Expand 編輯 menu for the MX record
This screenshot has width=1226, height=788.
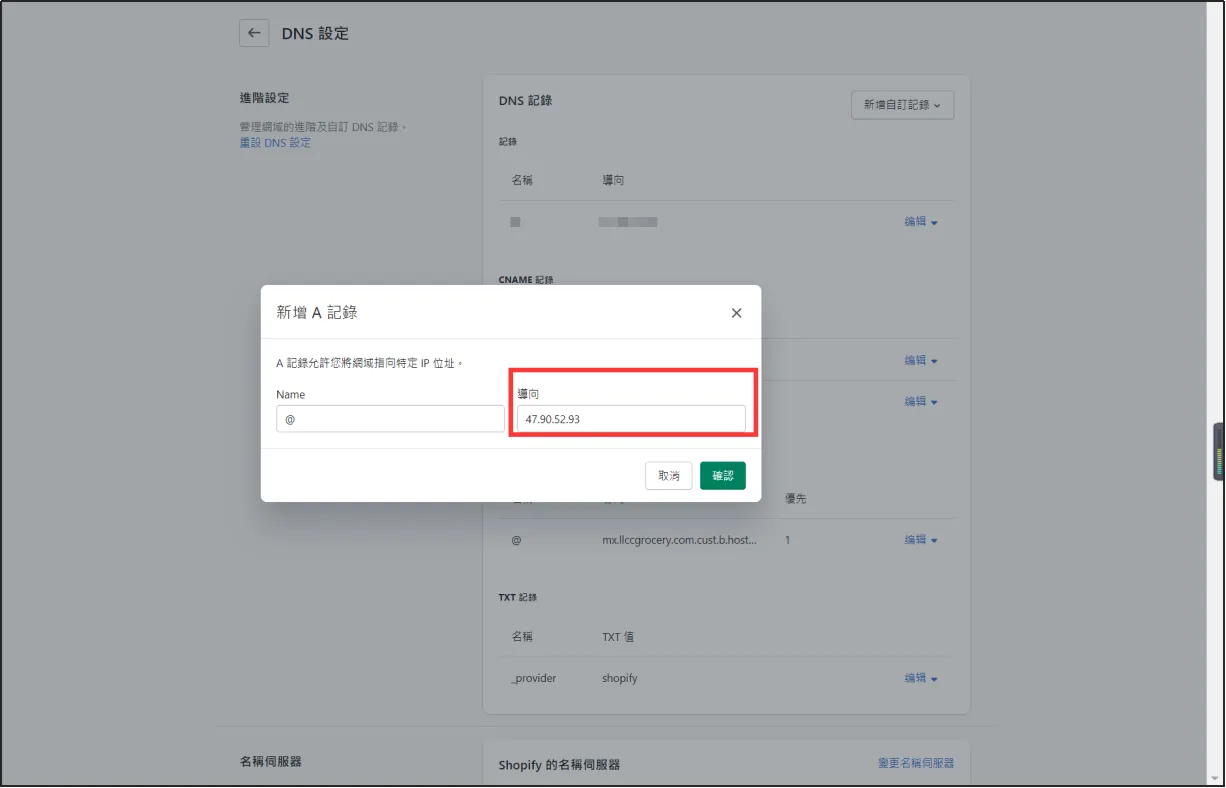[x=919, y=539]
